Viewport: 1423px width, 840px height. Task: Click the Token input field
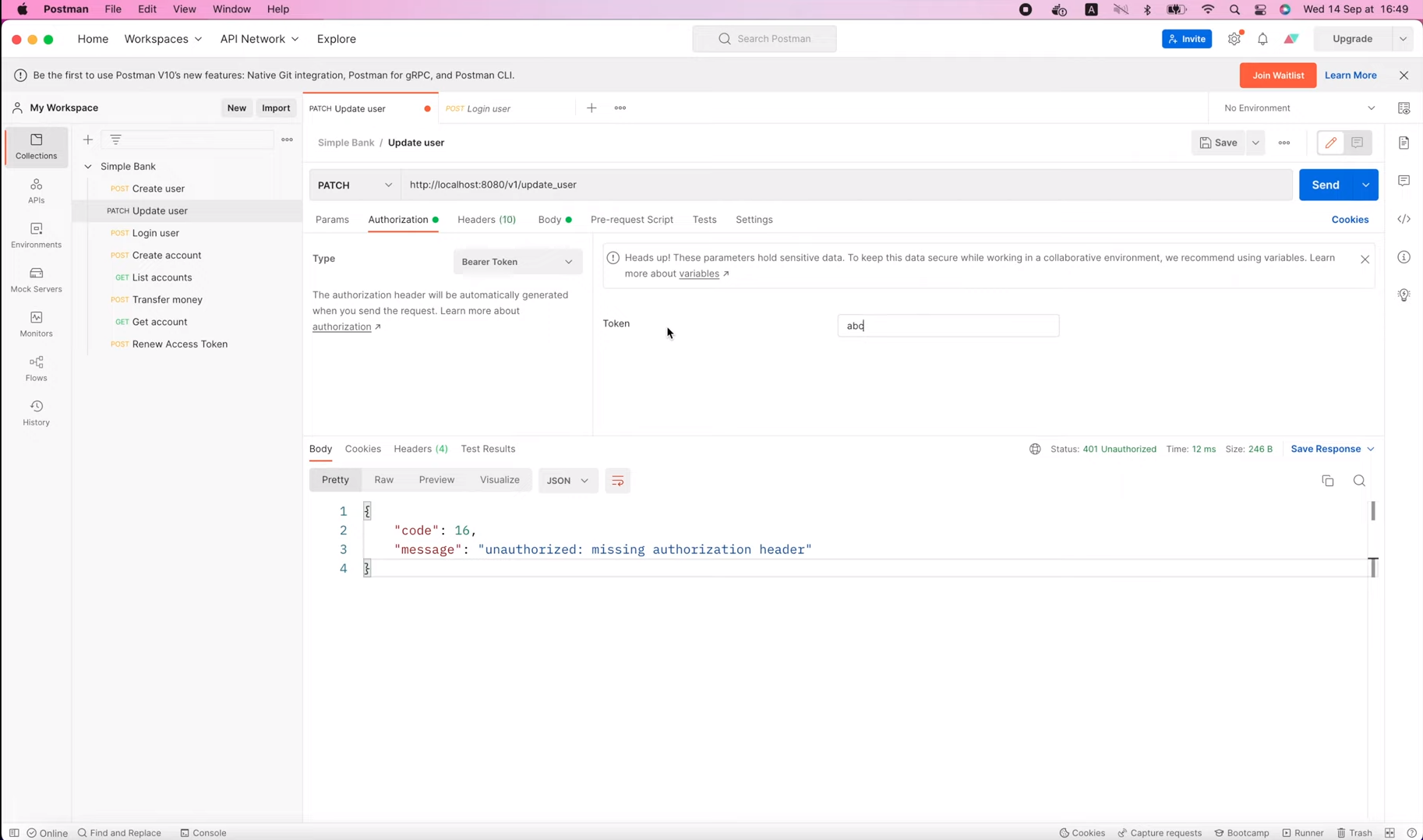point(948,326)
